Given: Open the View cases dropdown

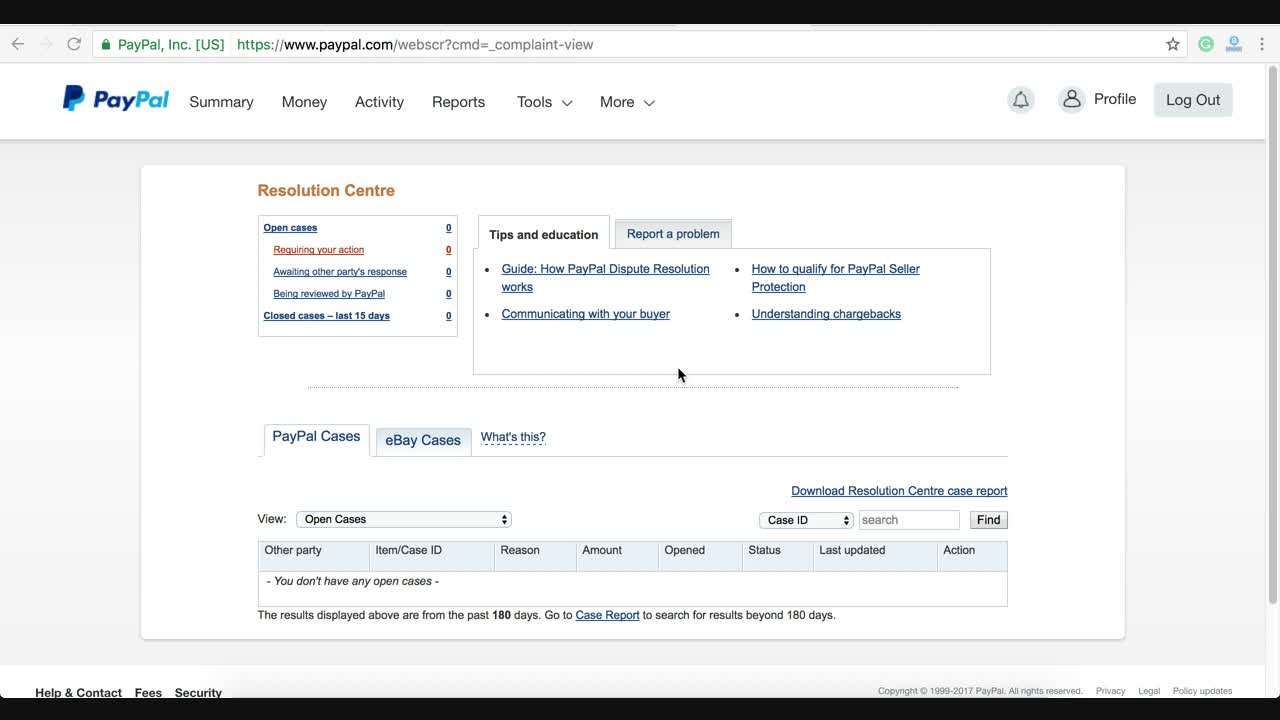Looking at the screenshot, I should click(x=404, y=519).
